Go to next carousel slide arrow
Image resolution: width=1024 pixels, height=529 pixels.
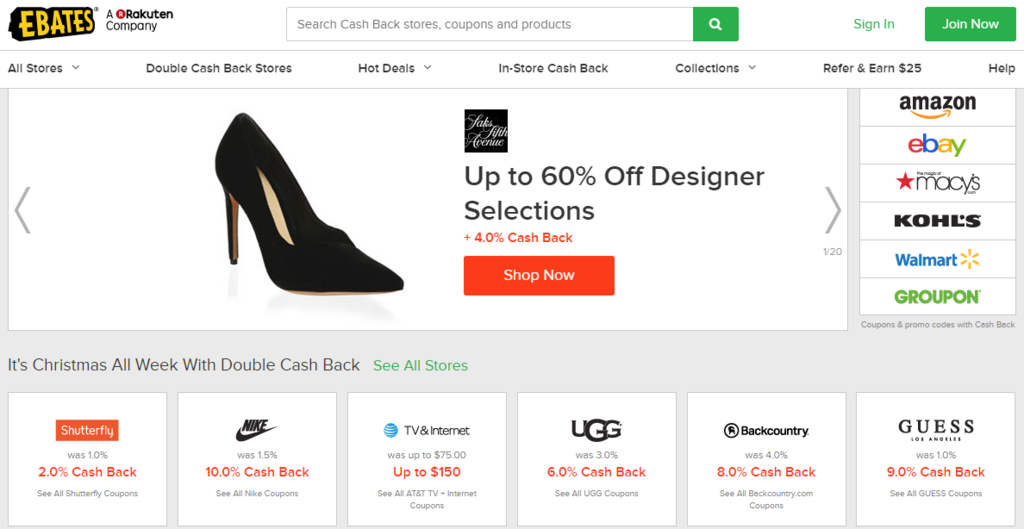point(833,210)
